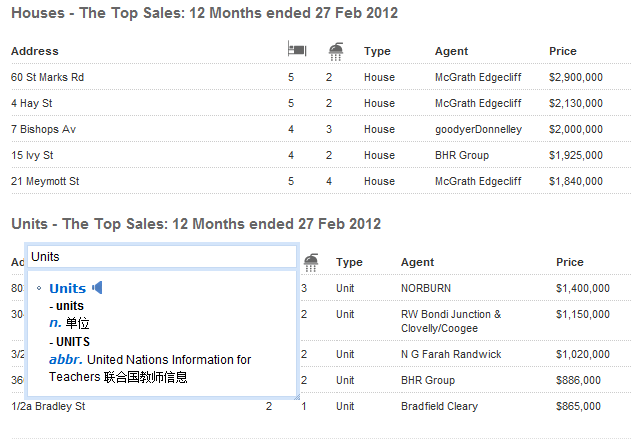This screenshot has width=632, height=440.
Task: Click the NORBURN agent entry
Action: 425,288
